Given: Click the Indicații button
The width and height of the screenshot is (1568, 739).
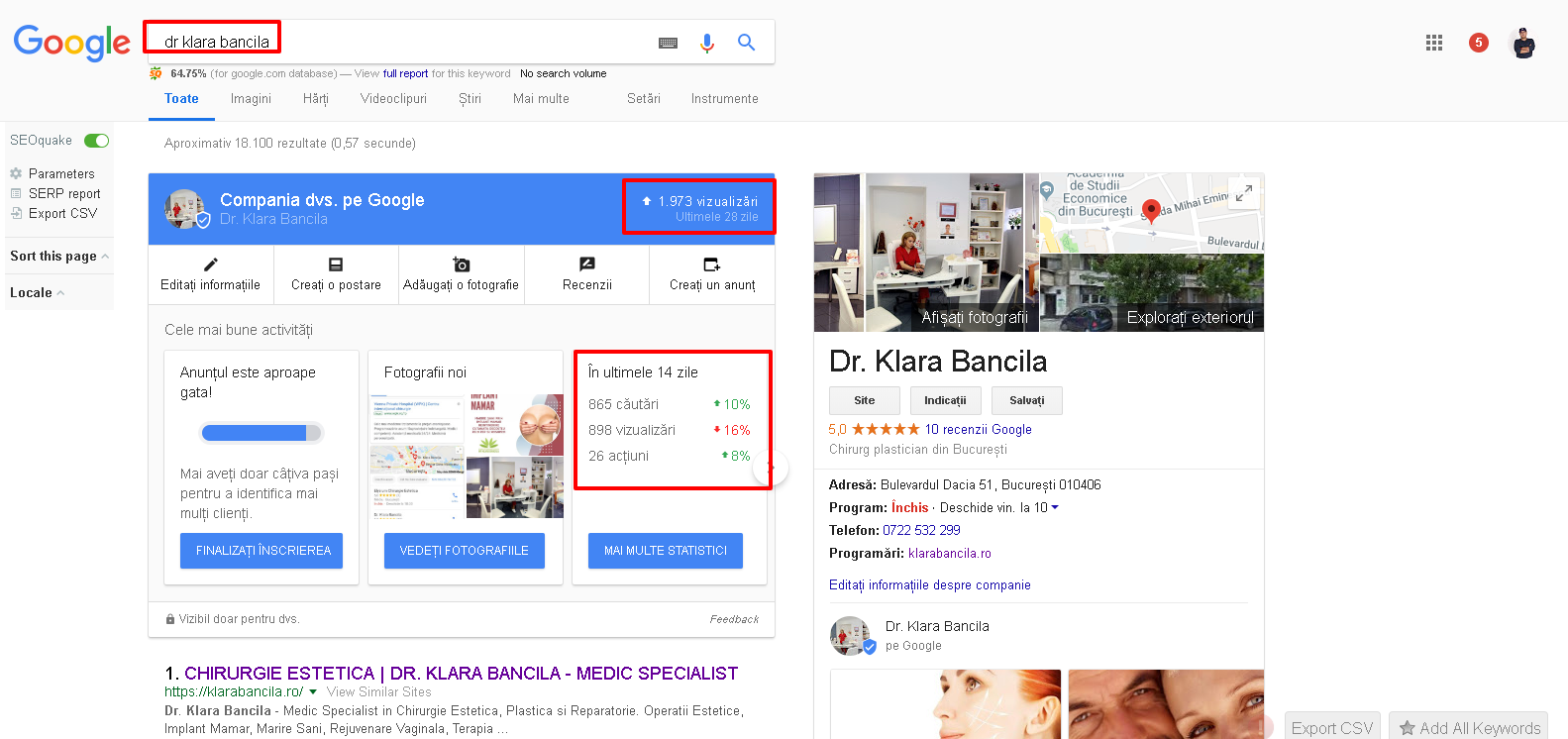Looking at the screenshot, I should tap(946, 400).
